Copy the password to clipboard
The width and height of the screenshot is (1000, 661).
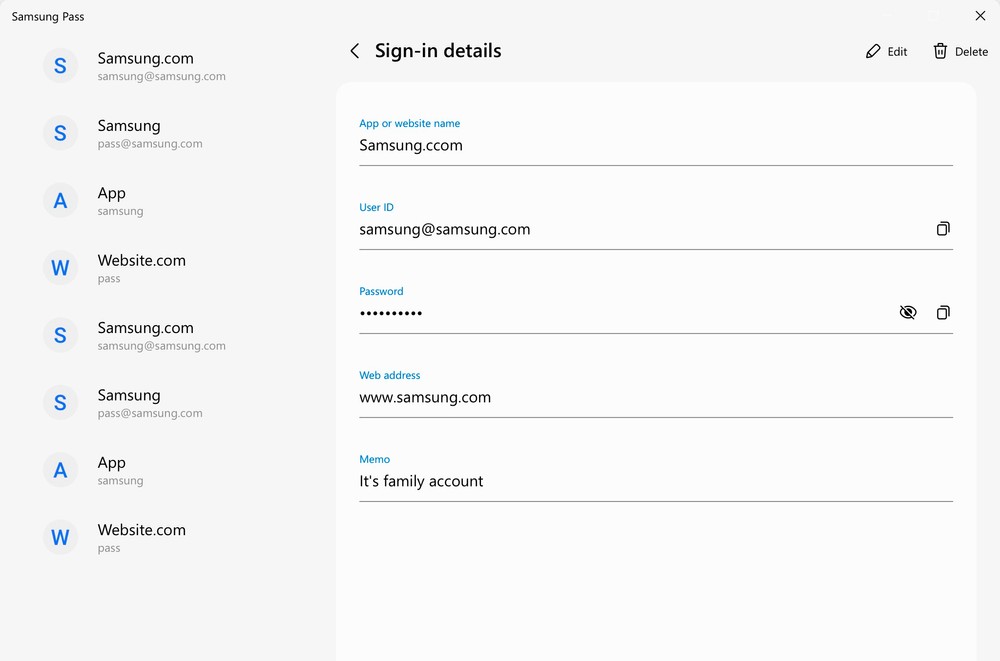942,313
